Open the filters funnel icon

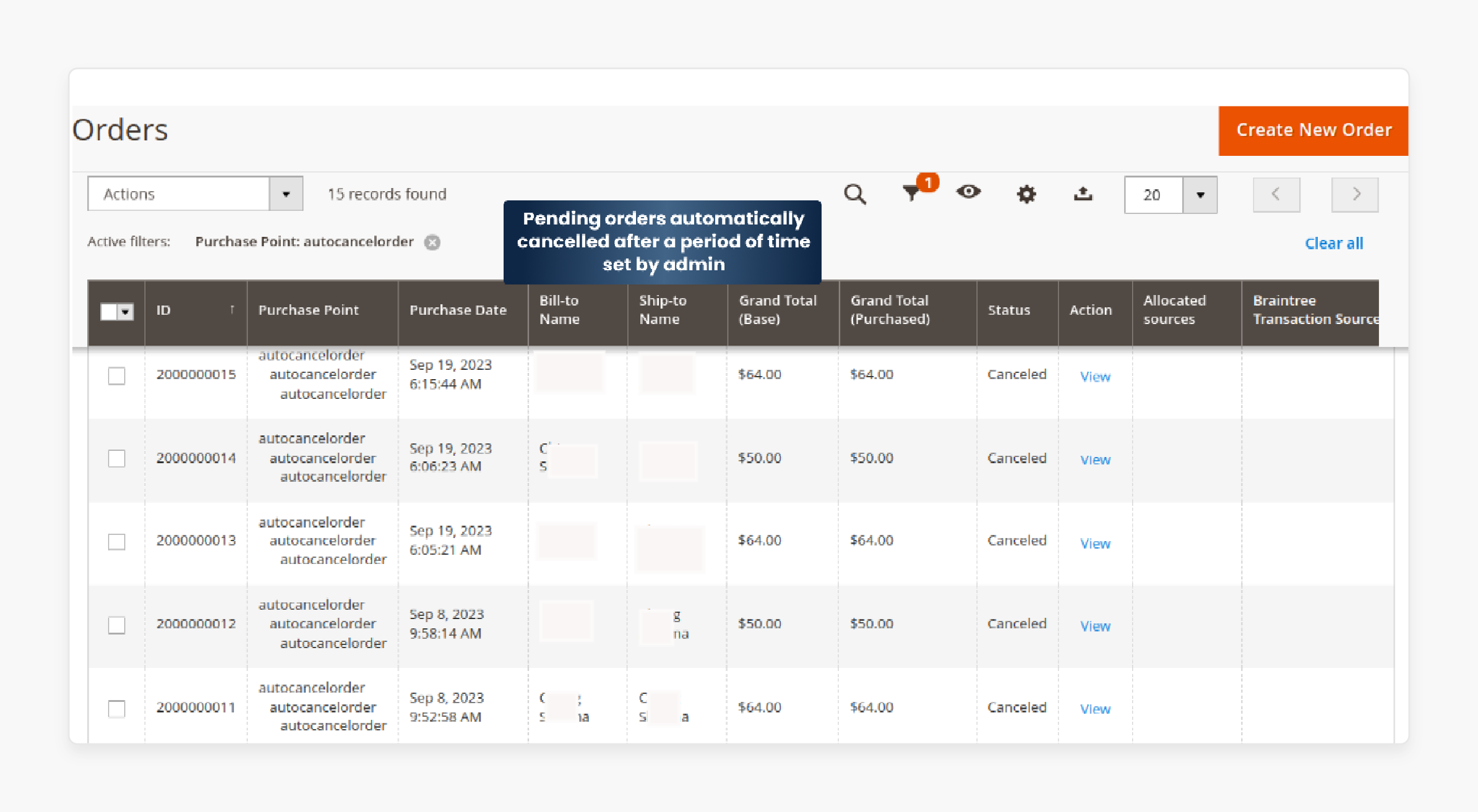[912, 194]
